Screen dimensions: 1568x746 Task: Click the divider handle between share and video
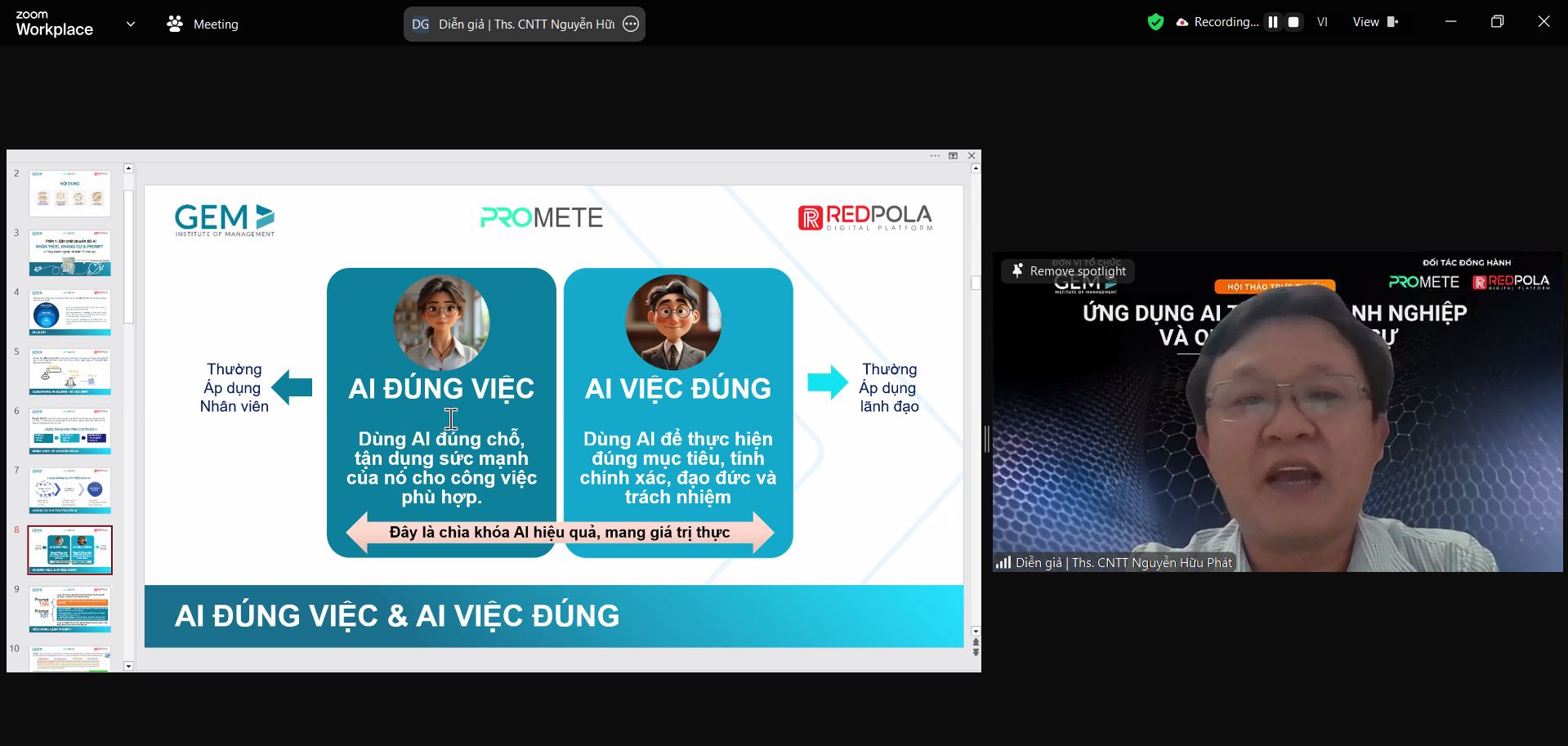(987, 439)
